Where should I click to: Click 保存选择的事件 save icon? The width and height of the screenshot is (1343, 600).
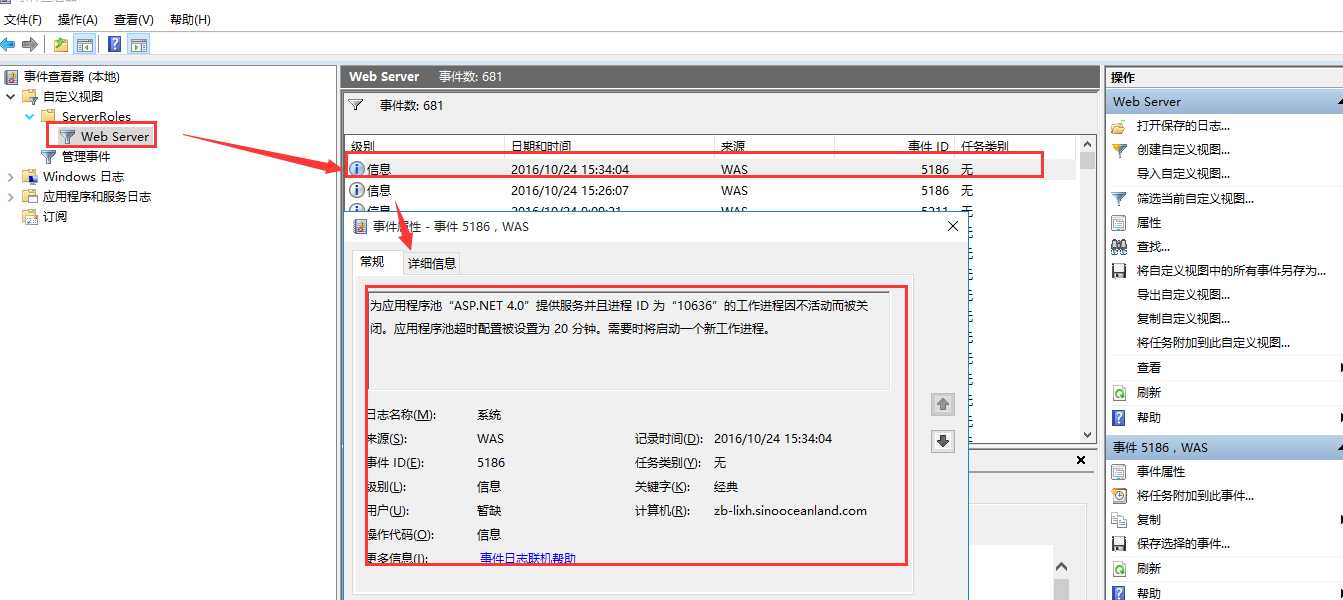1119,544
